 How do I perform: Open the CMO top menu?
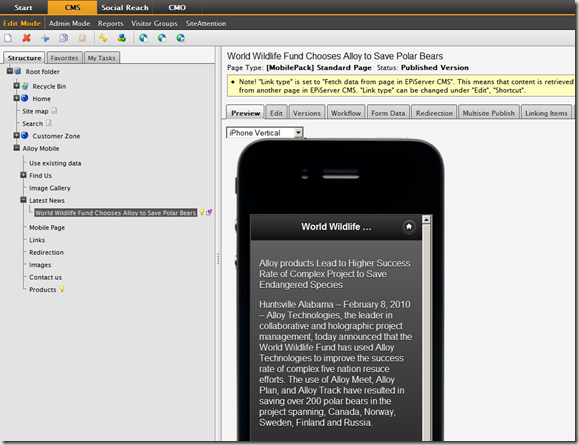[177, 7]
